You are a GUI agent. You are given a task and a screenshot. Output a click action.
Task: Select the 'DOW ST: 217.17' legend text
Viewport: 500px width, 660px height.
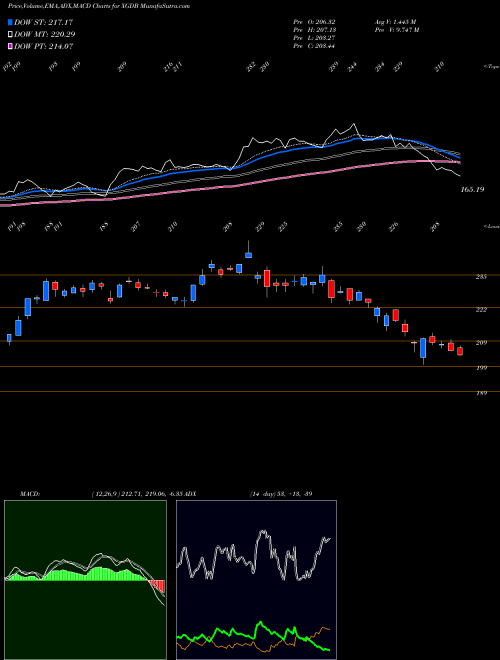tap(43, 22)
